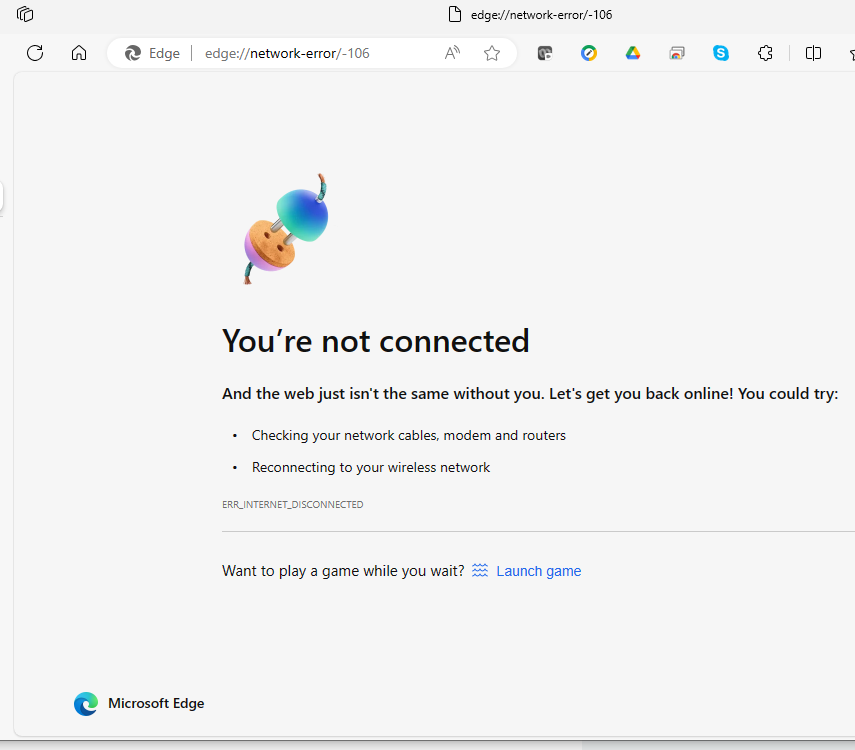Go to the Home page
The height and width of the screenshot is (750, 855).
[79, 53]
